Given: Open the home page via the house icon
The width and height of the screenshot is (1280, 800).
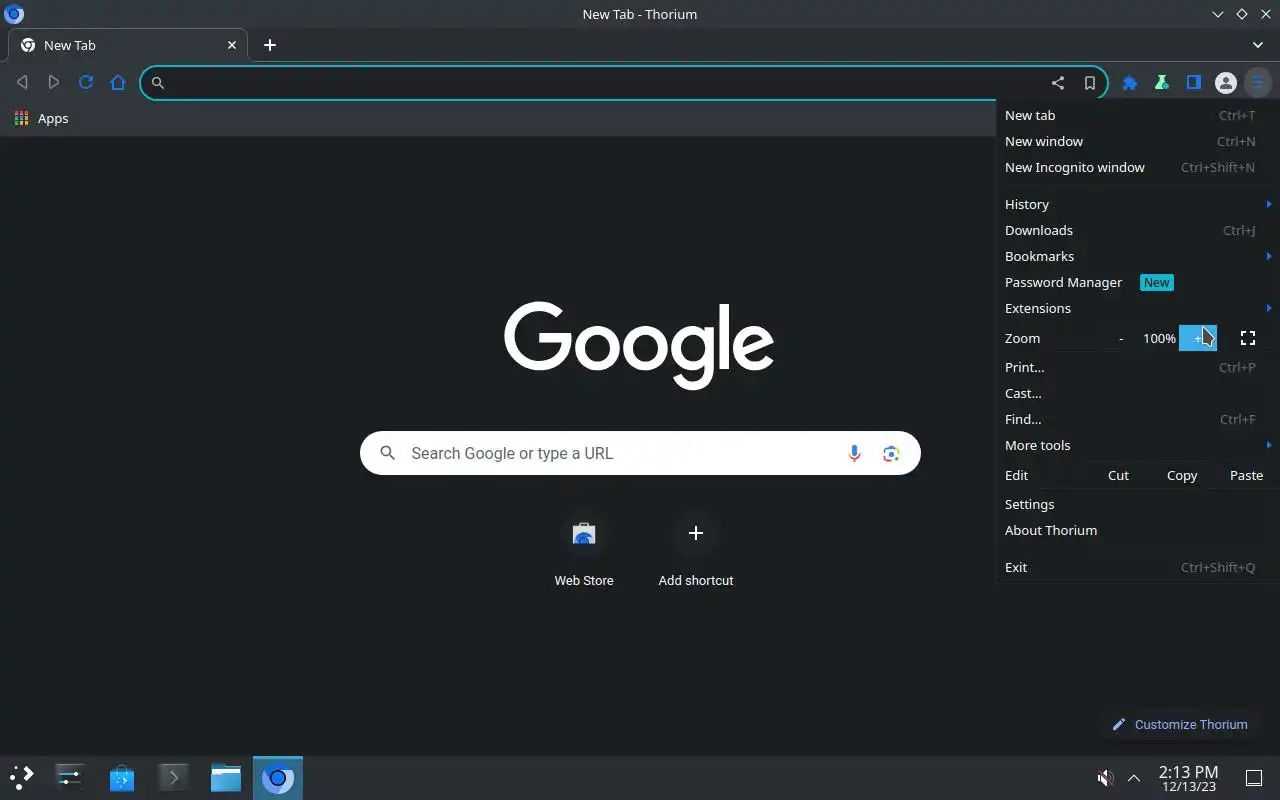Looking at the screenshot, I should pyautogui.click(x=118, y=83).
